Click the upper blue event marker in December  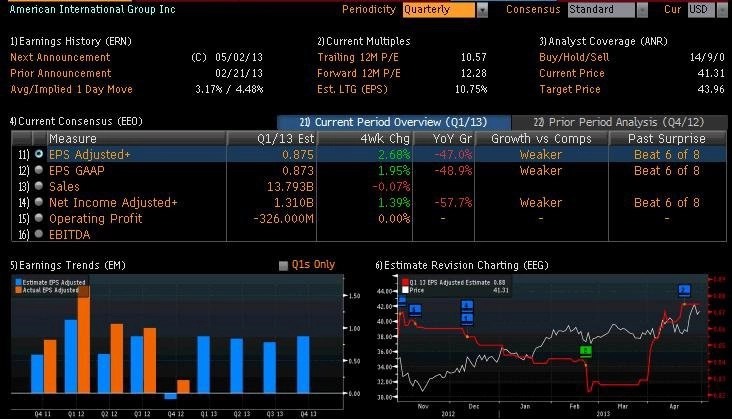point(467,306)
